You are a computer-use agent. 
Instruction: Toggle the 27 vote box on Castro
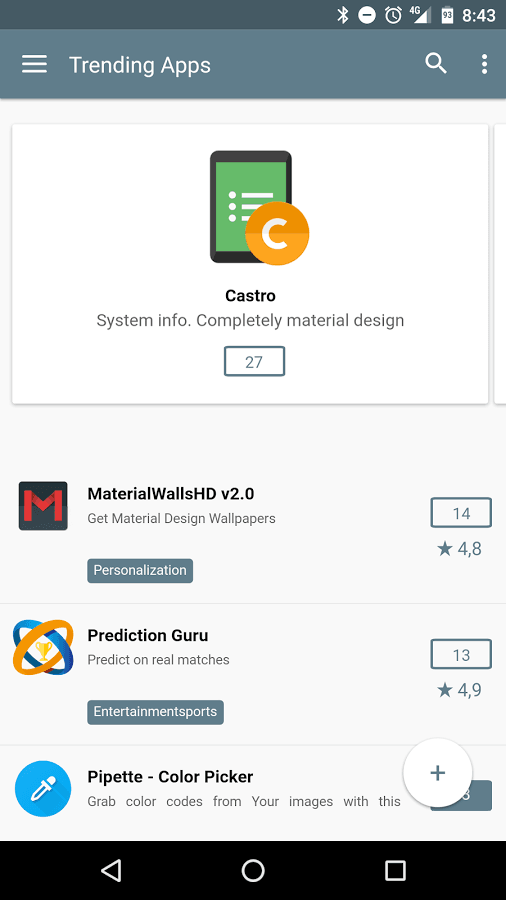(254, 362)
